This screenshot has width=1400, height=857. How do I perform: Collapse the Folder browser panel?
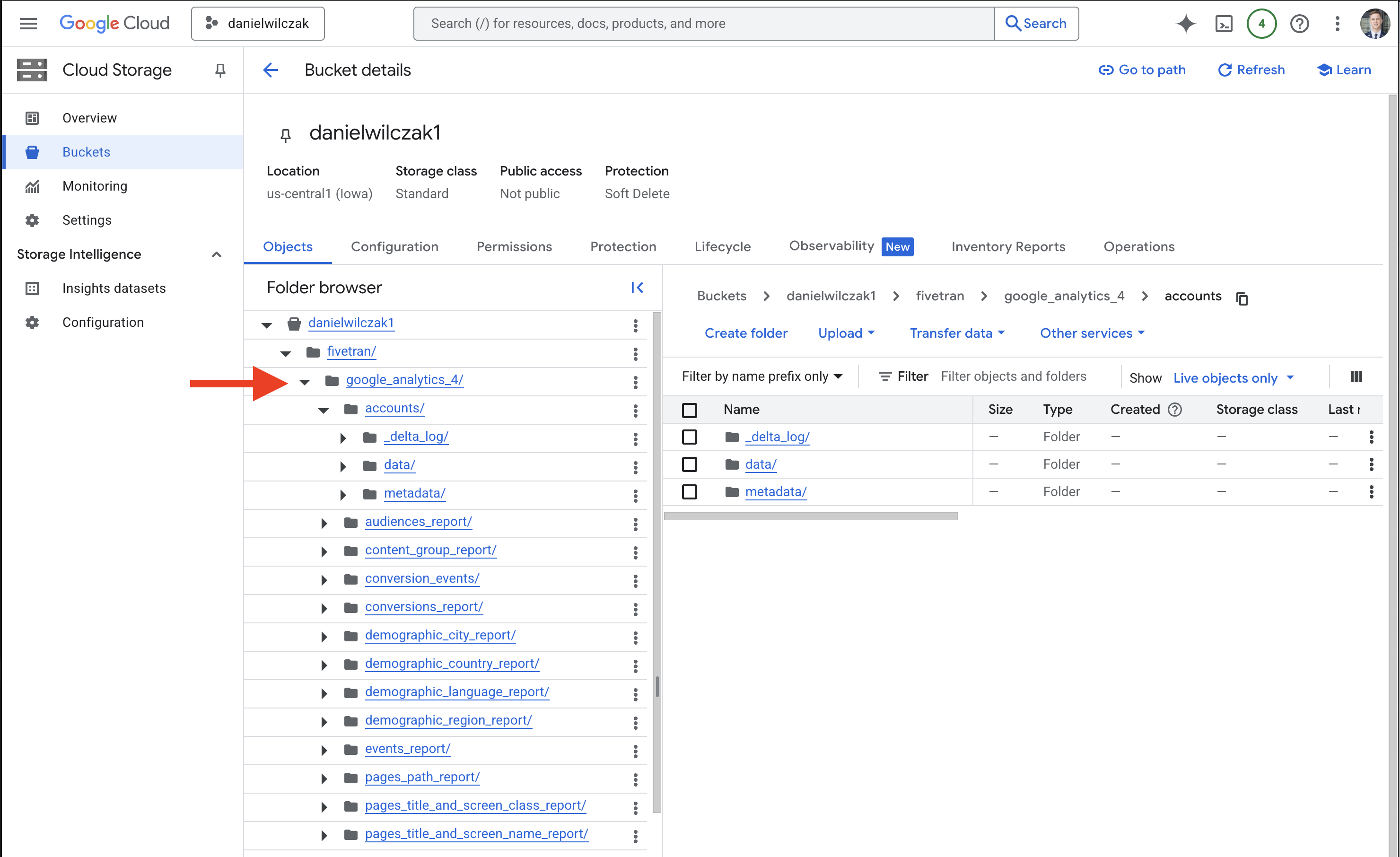point(637,288)
